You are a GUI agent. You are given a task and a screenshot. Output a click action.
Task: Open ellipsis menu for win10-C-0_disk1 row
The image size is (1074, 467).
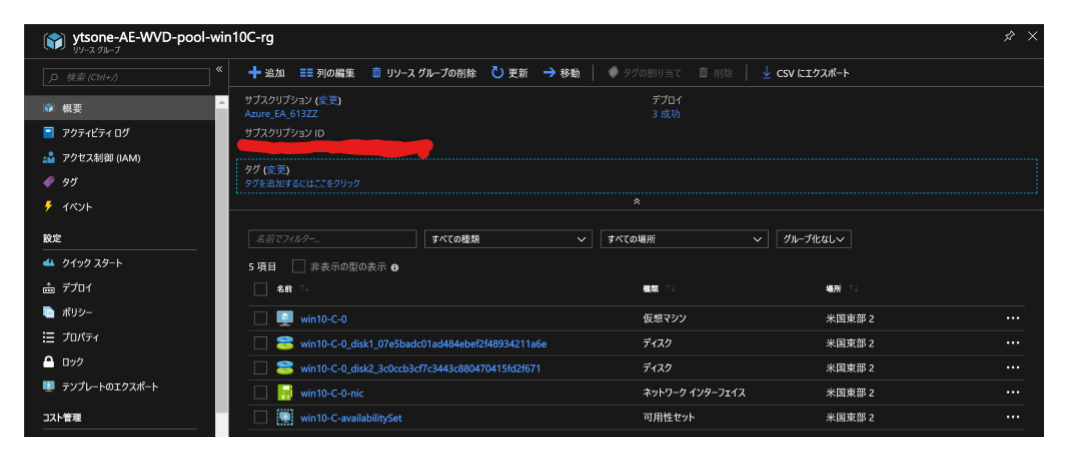click(x=1013, y=343)
